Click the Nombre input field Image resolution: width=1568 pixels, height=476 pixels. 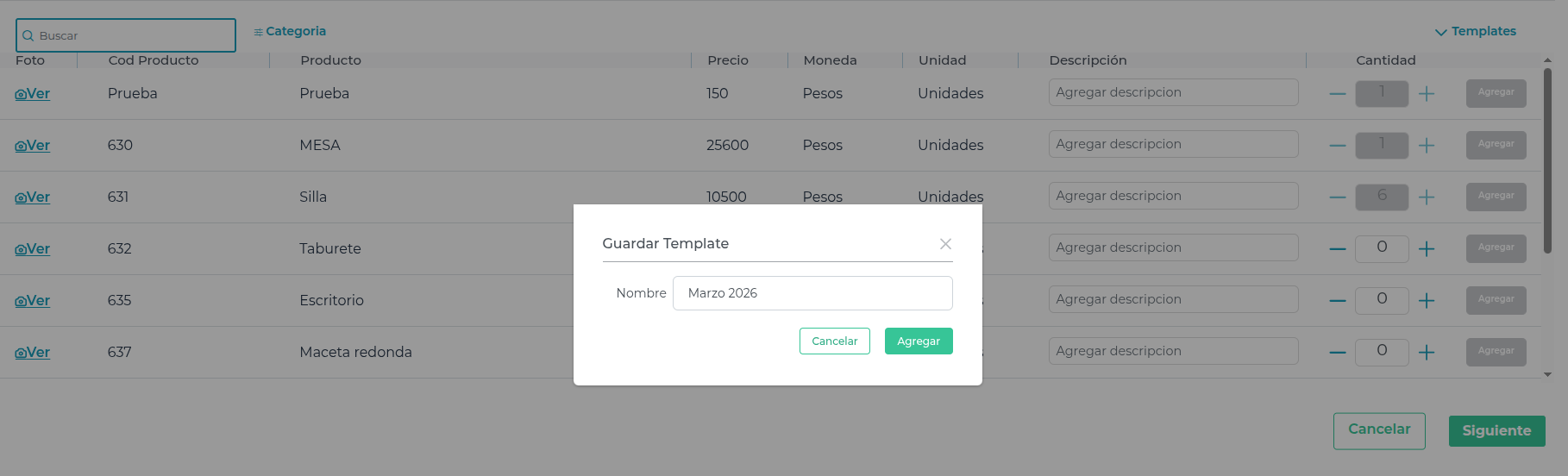812,293
